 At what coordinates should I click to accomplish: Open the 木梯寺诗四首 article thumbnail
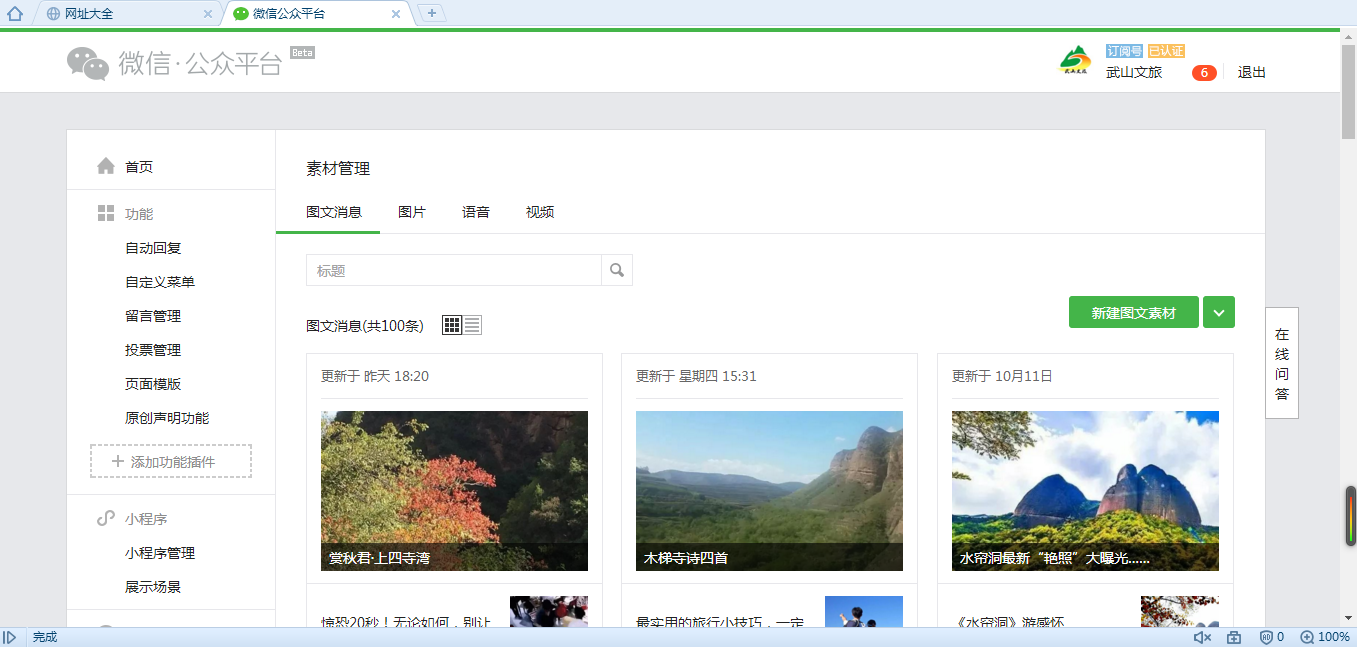tap(768, 490)
